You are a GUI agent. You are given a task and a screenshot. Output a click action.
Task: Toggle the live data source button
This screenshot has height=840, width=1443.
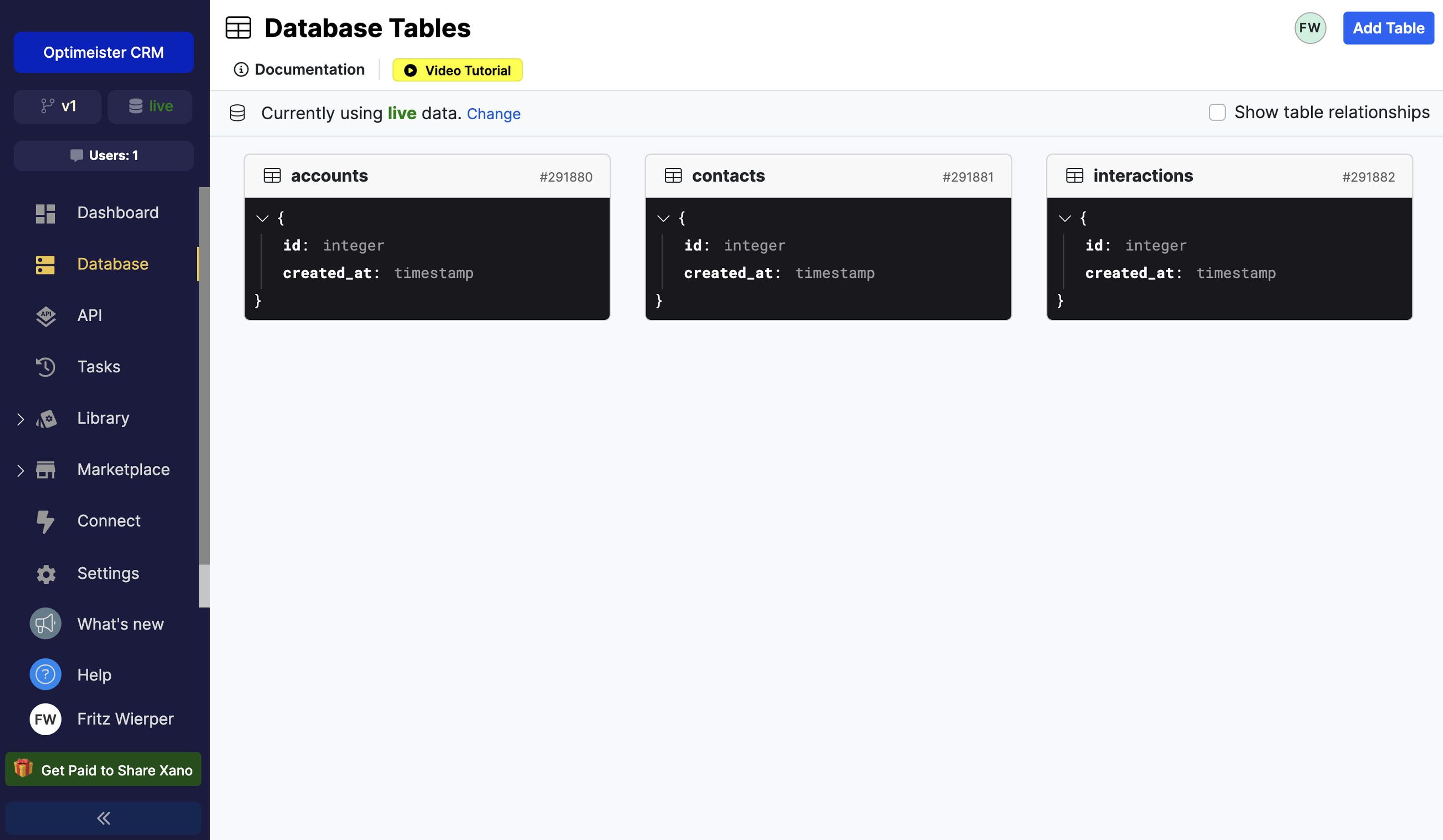click(x=150, y=107)
